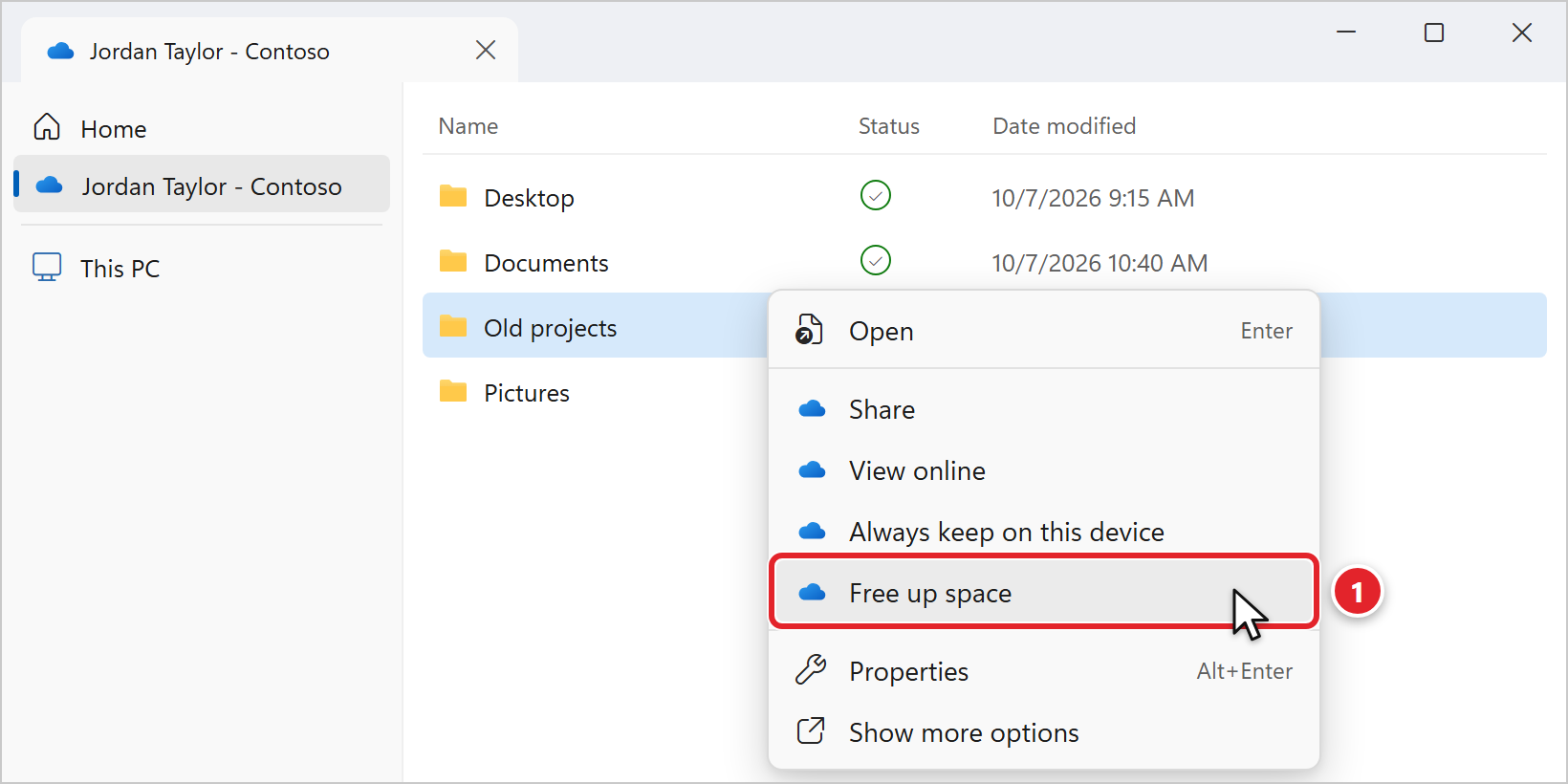1568x784 pixels.
Task: Click the synced status checkmark for Desktop
Action: click(x=876, y=195)
